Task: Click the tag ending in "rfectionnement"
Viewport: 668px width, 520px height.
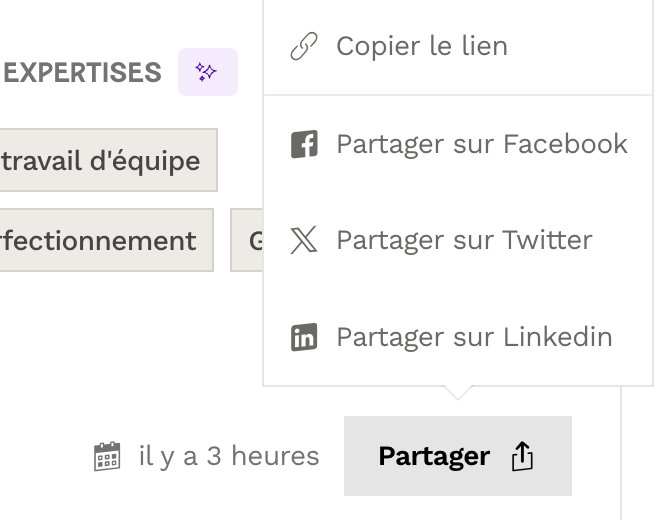Action: click(102, 241)
